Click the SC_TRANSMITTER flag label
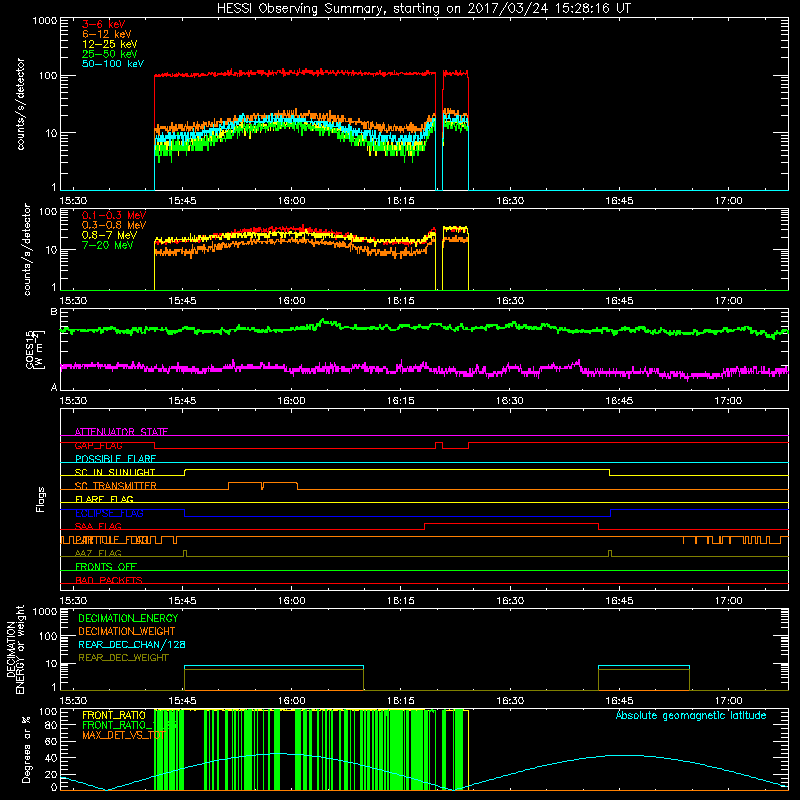800x800 pixels. 116,485
